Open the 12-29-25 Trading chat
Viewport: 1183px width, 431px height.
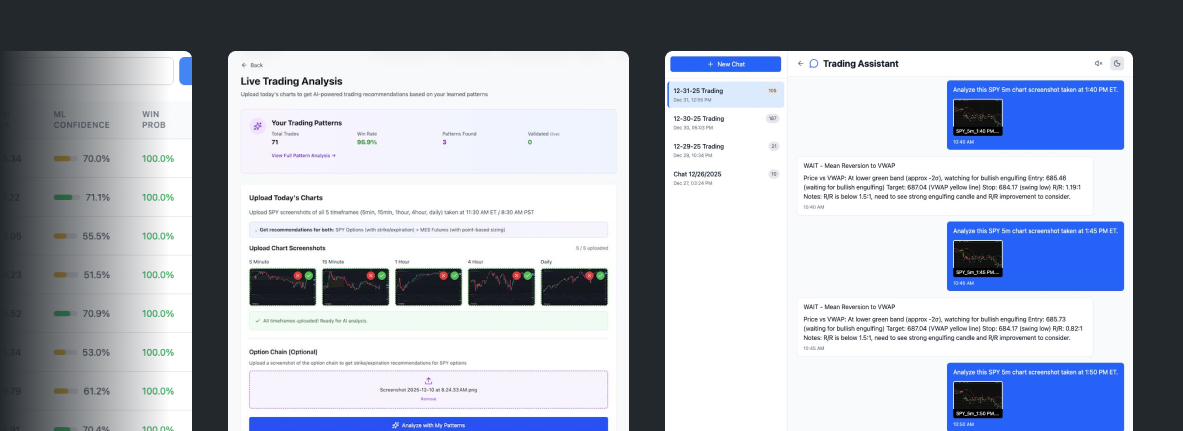(726, 149)
